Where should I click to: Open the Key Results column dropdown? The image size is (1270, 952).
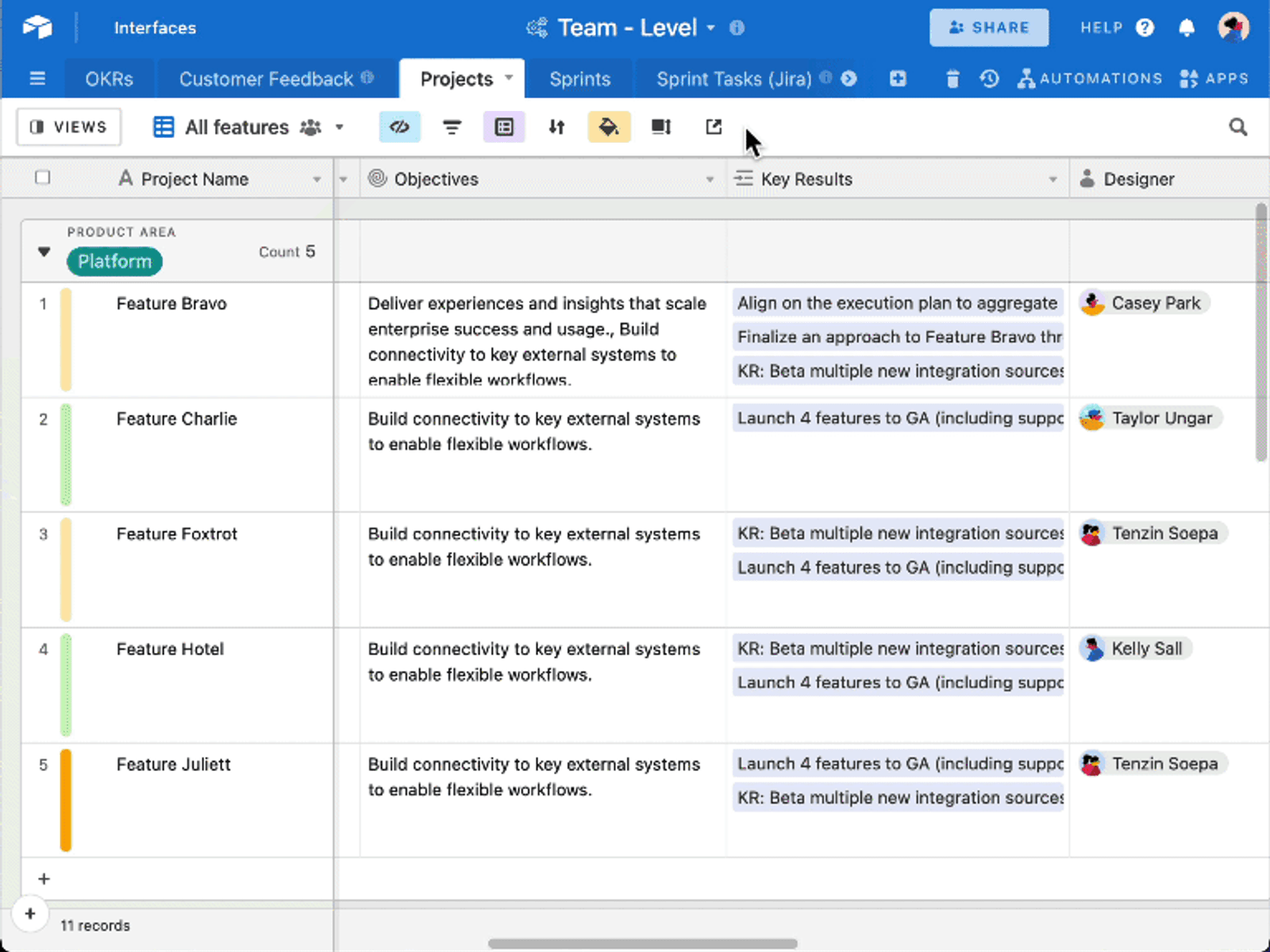[x=1053, y=179]
